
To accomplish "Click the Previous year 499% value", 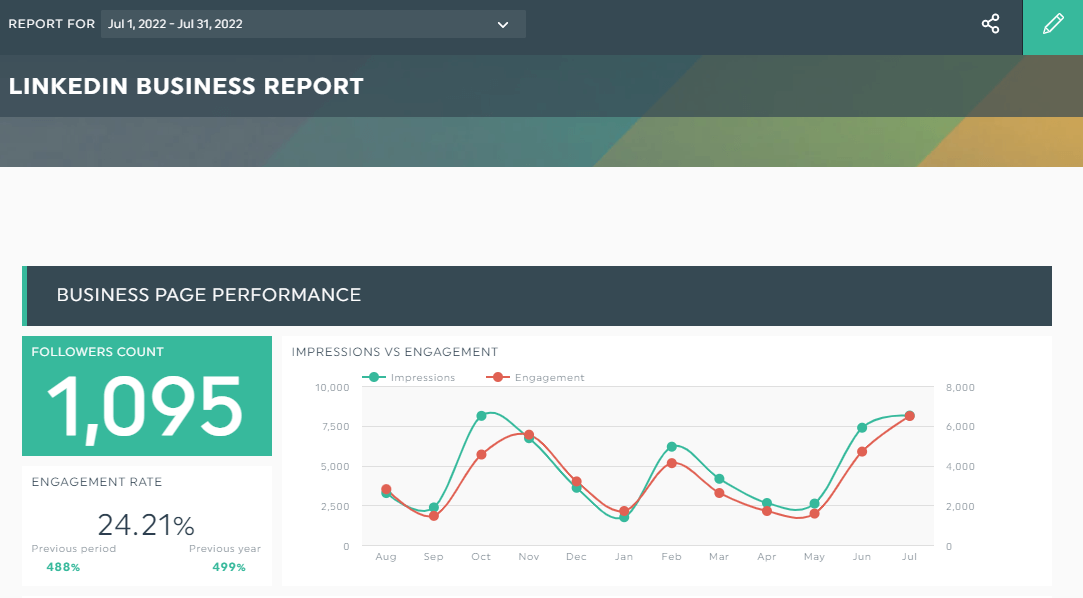I will coord(229,567).
